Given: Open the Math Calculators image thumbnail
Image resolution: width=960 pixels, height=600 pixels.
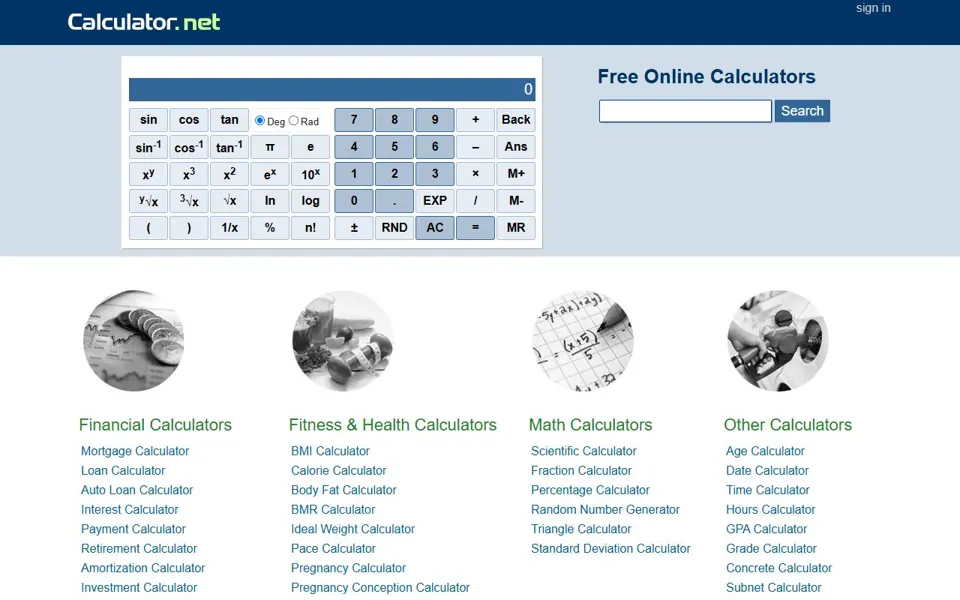Looking at the screenshot, I should (583, 340).
